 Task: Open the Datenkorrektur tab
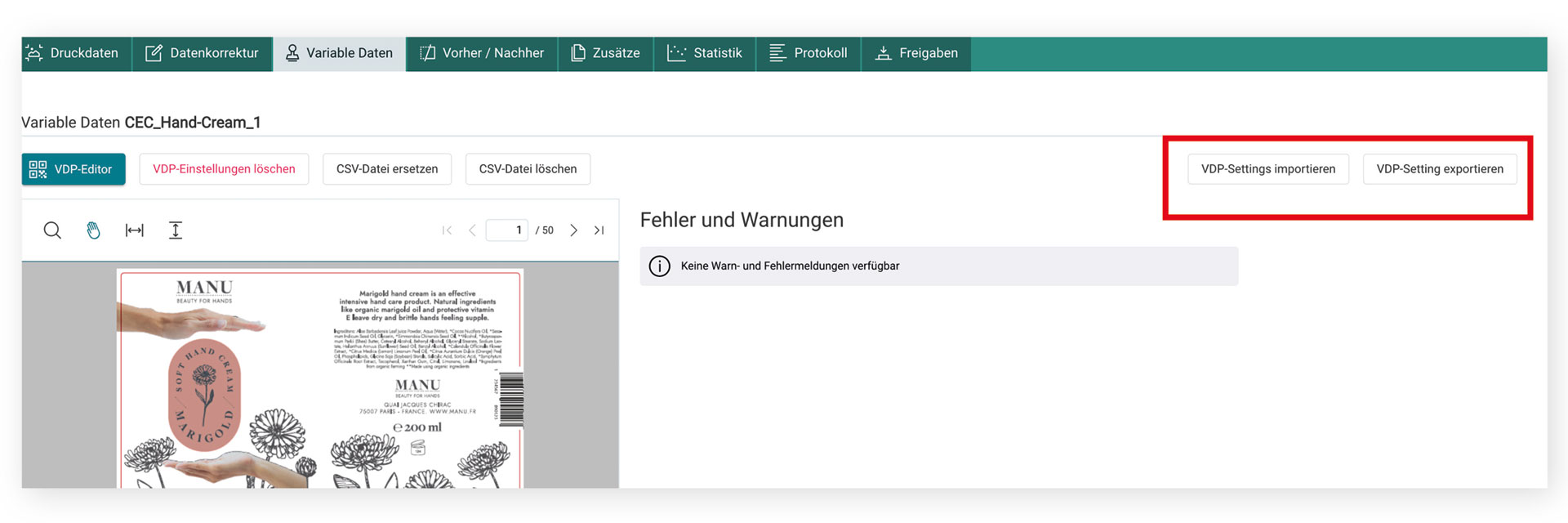tap(203, 53)
